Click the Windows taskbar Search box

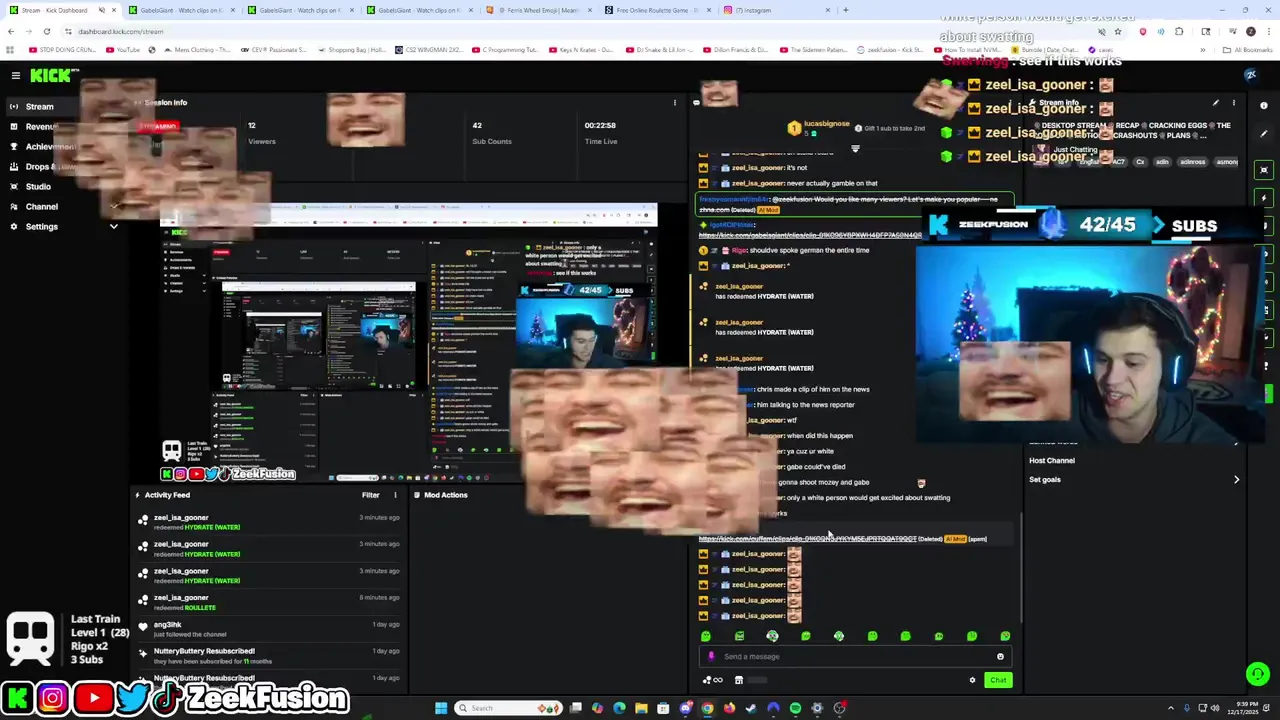pos(509,708)
